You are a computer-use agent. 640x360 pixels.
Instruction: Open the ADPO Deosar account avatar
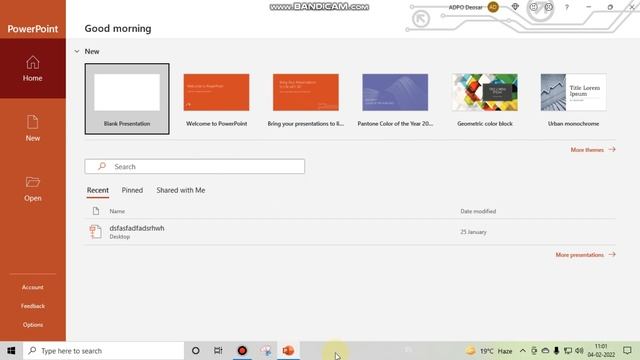493,7
